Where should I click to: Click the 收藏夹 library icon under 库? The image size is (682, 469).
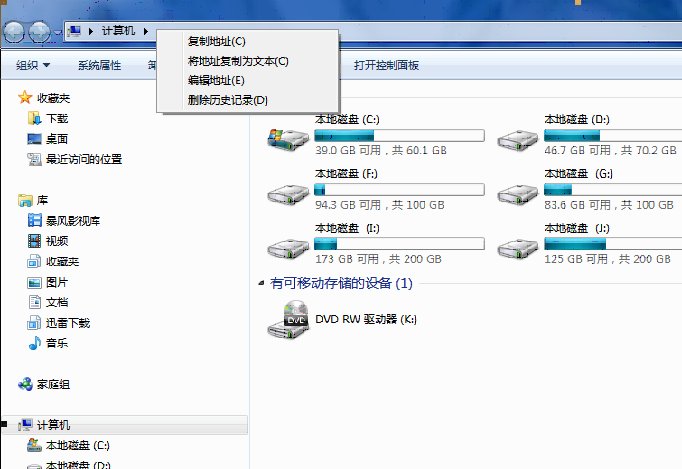[x=34, y=261]
